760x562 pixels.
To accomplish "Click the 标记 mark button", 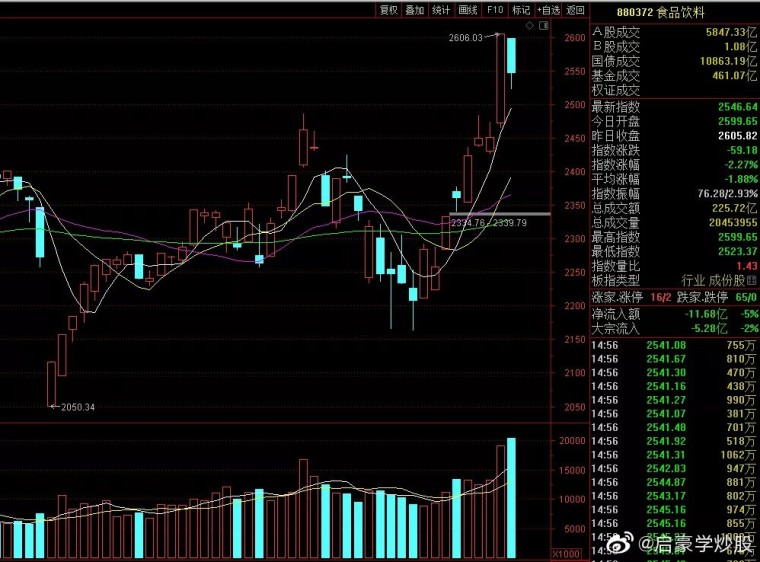I will (521, 10).
